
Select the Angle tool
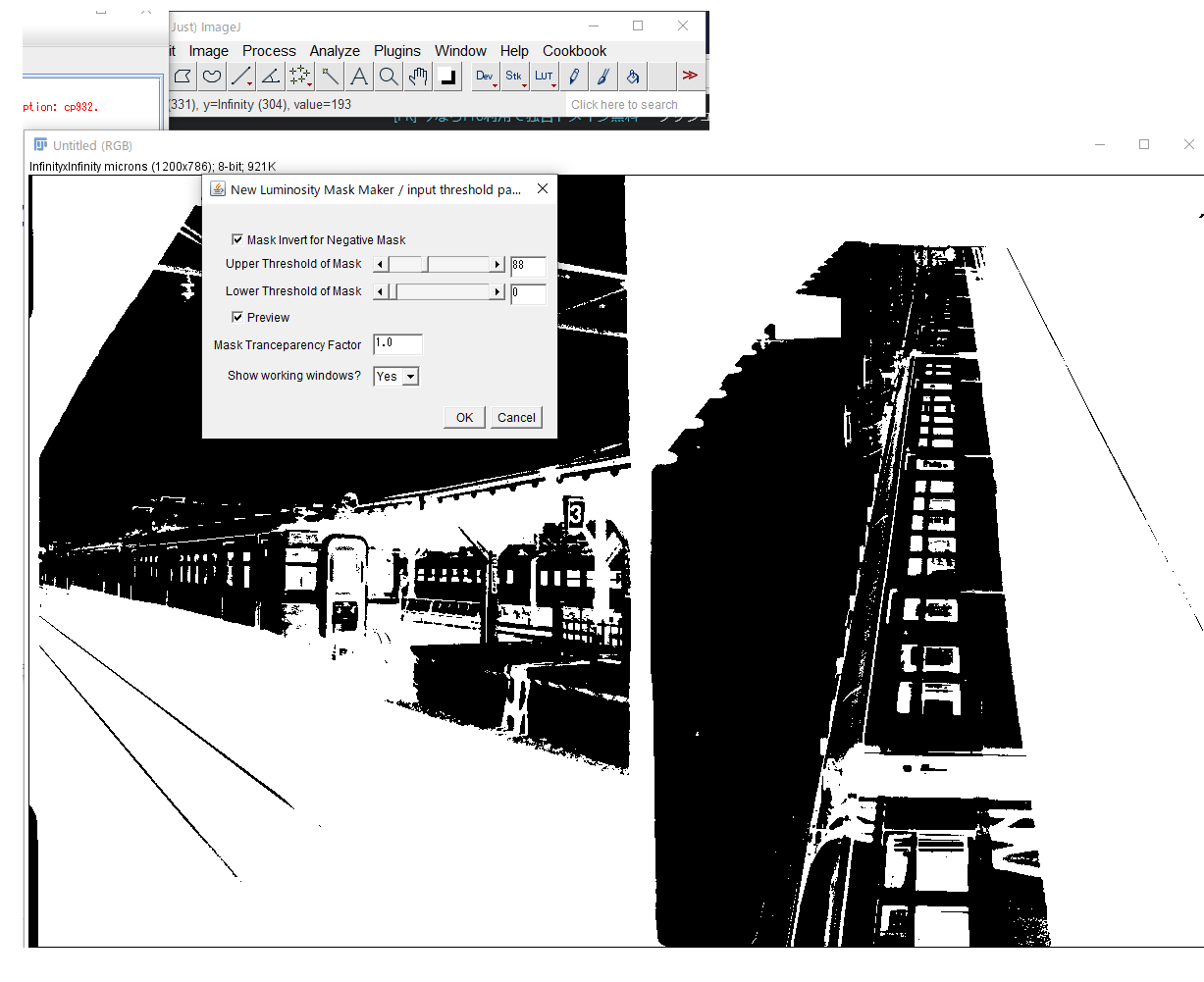tap(271, 77)
